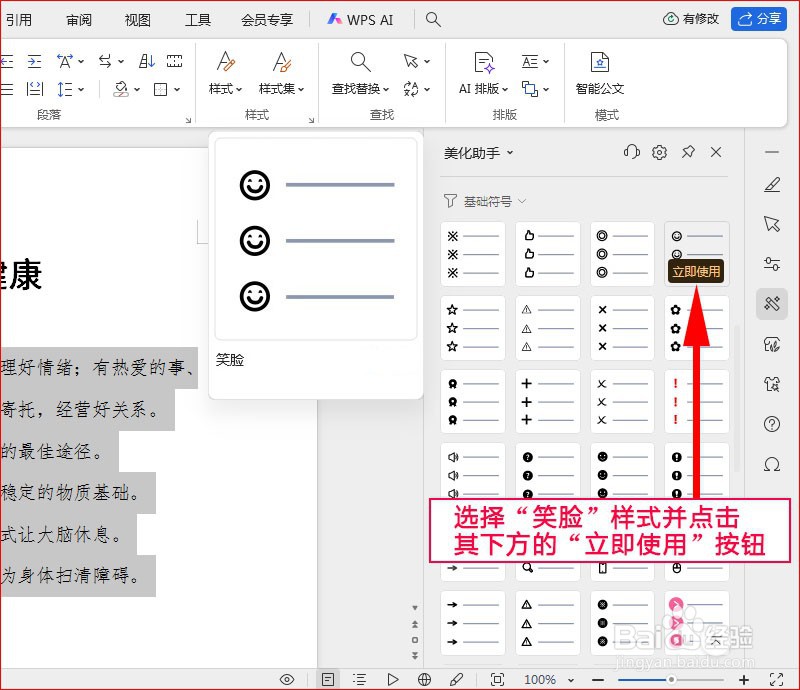This screenshot has width=800, height=690.
Task: Open the headphones help icon in the panel
Action: pos(632,152)
